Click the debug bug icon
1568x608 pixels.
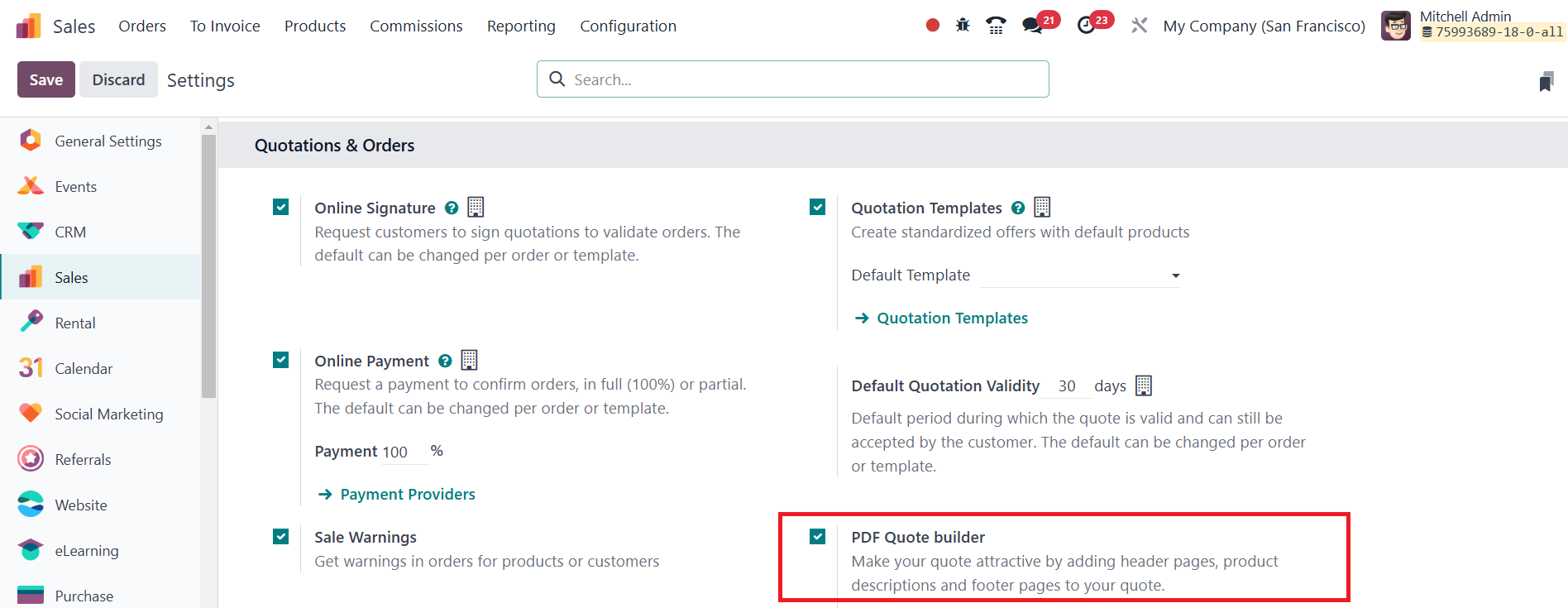point(963,26)
